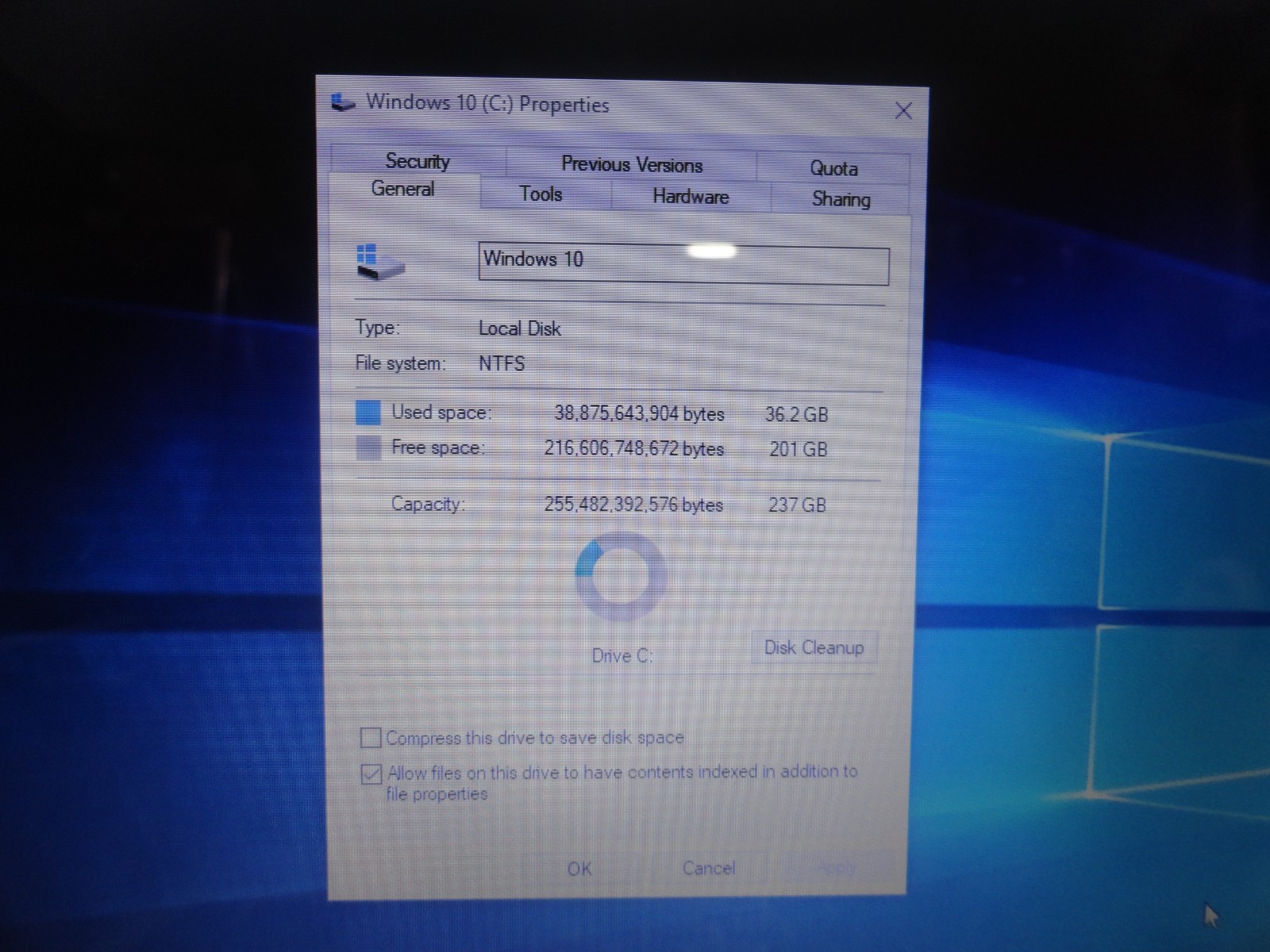
Task: Close the Properties dialog
Action: coord(903,110)
